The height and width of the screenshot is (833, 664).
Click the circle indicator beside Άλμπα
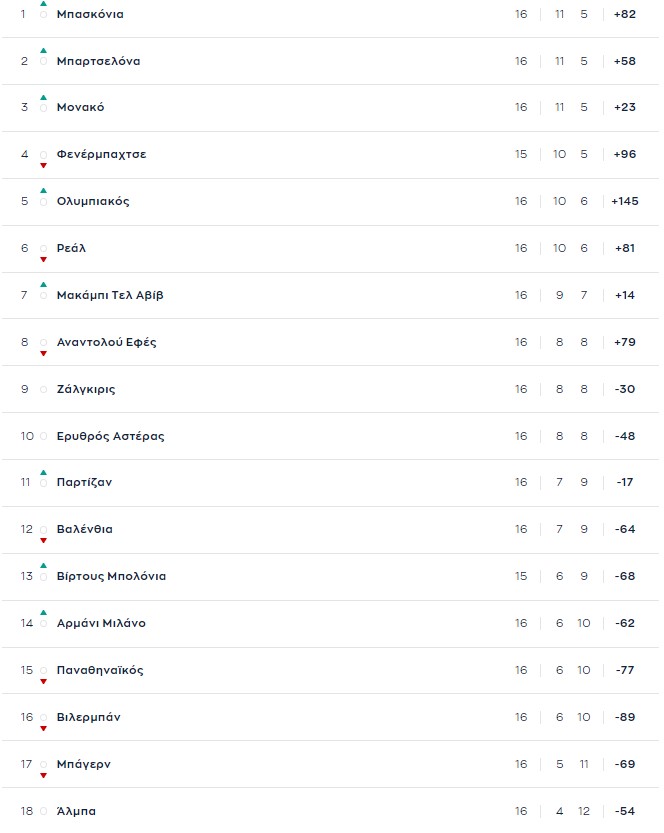tap(43, 811)
